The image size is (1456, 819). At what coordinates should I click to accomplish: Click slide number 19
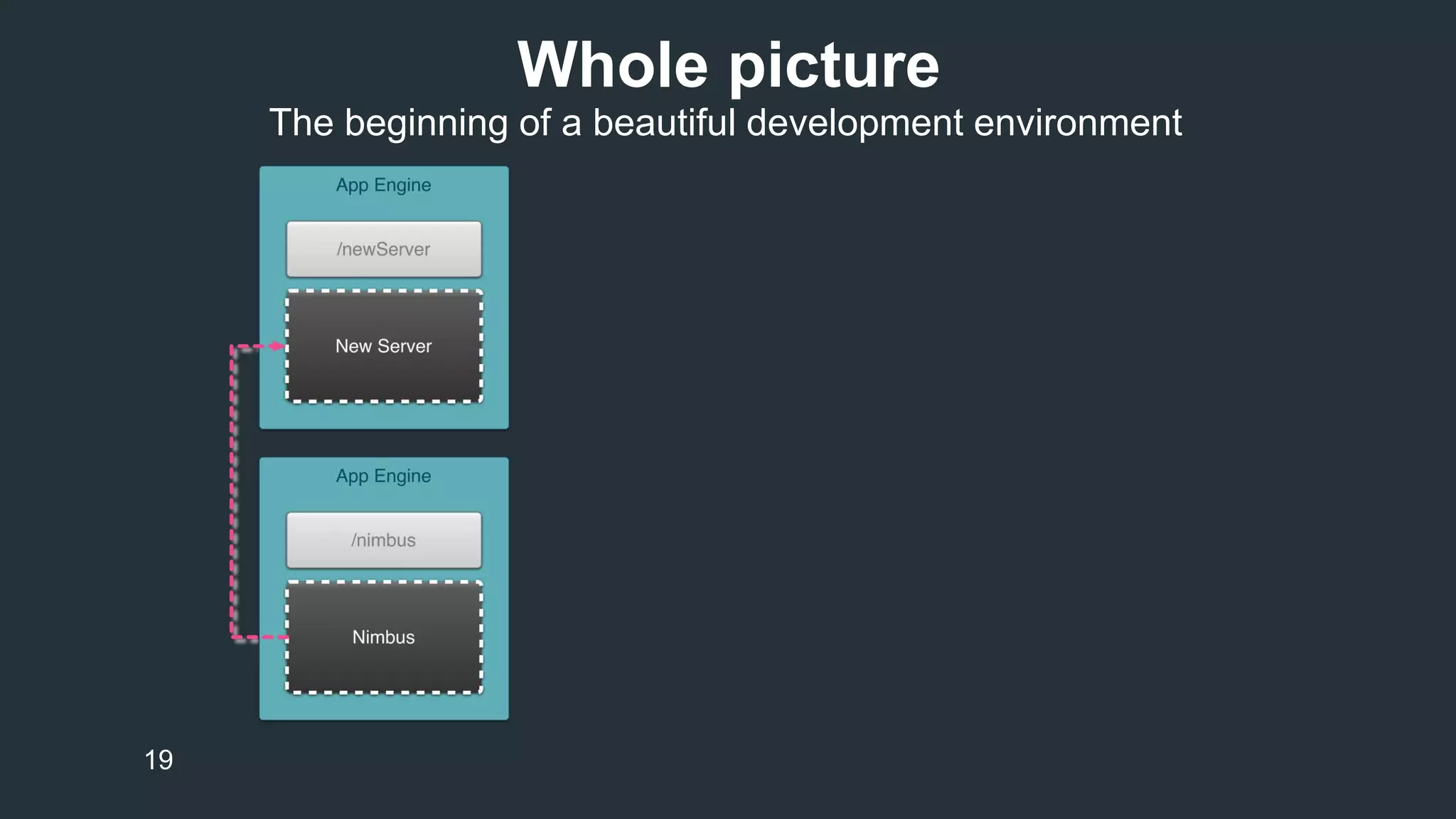click(159, 760)
